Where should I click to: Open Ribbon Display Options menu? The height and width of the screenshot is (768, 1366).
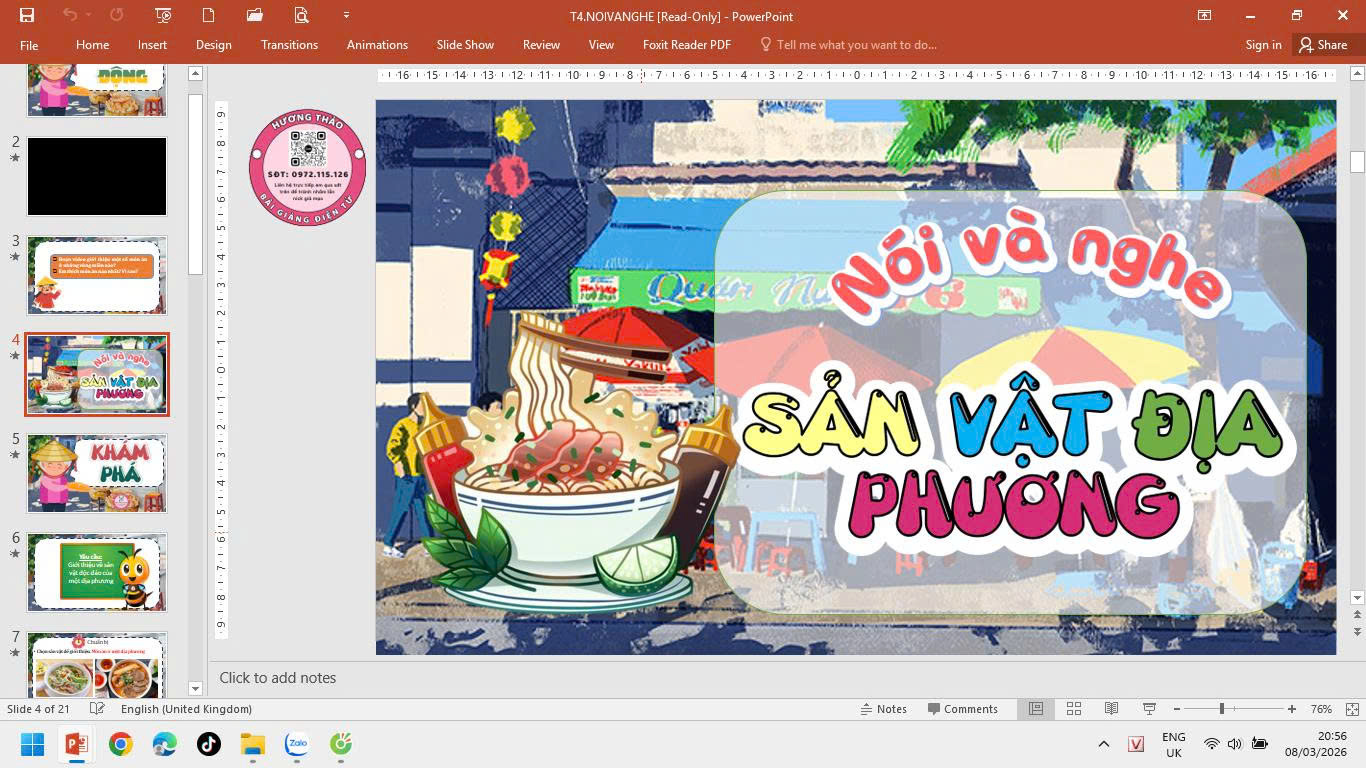coord(1204,15)
